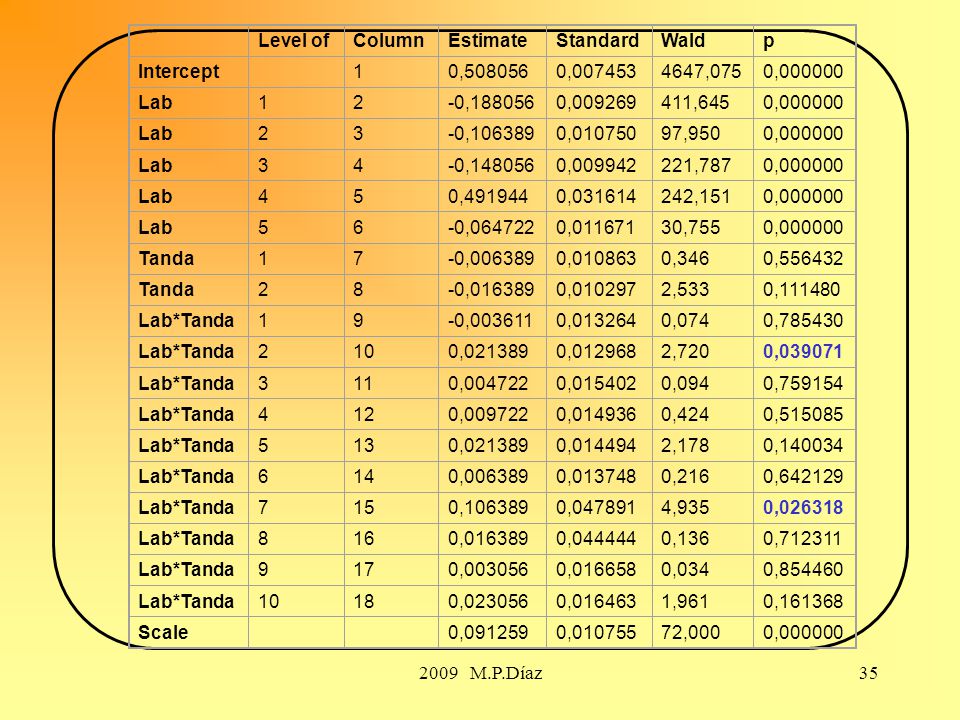This screenshot has width=960, height=720.
Task: Click standard error 0,012968
Action: coord(596,351)
